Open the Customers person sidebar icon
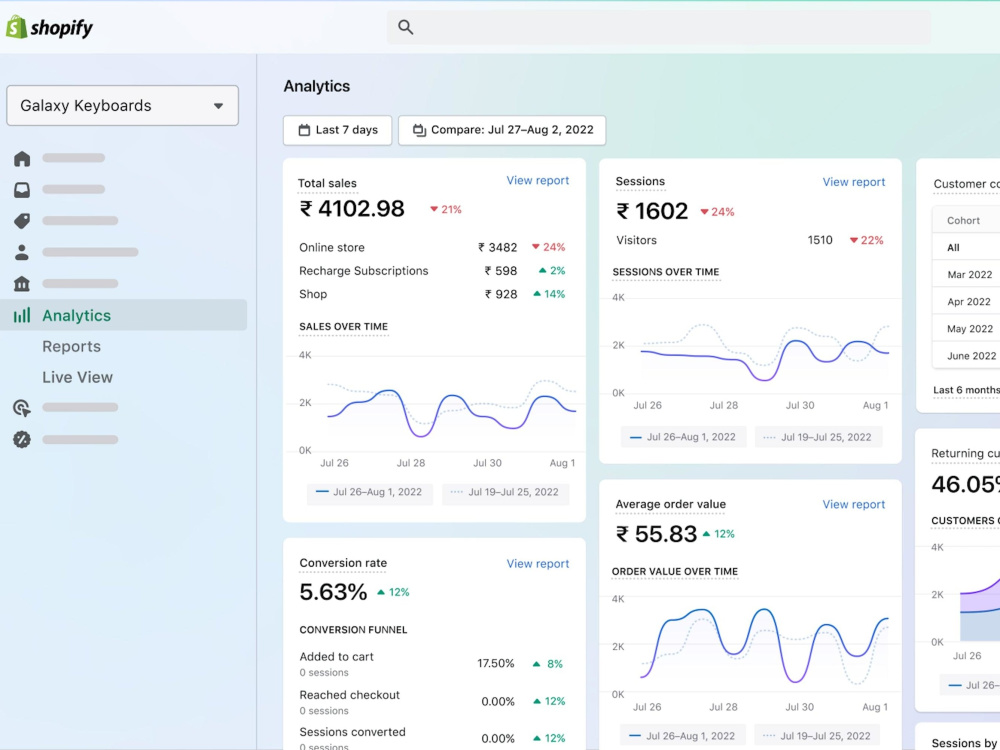 pyautogui.click(x=22, y=252)
